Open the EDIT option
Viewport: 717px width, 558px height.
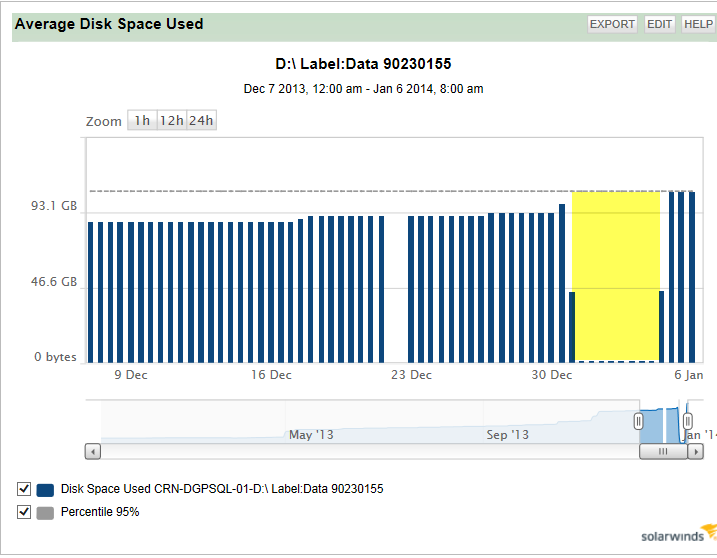tap(659, 24)
